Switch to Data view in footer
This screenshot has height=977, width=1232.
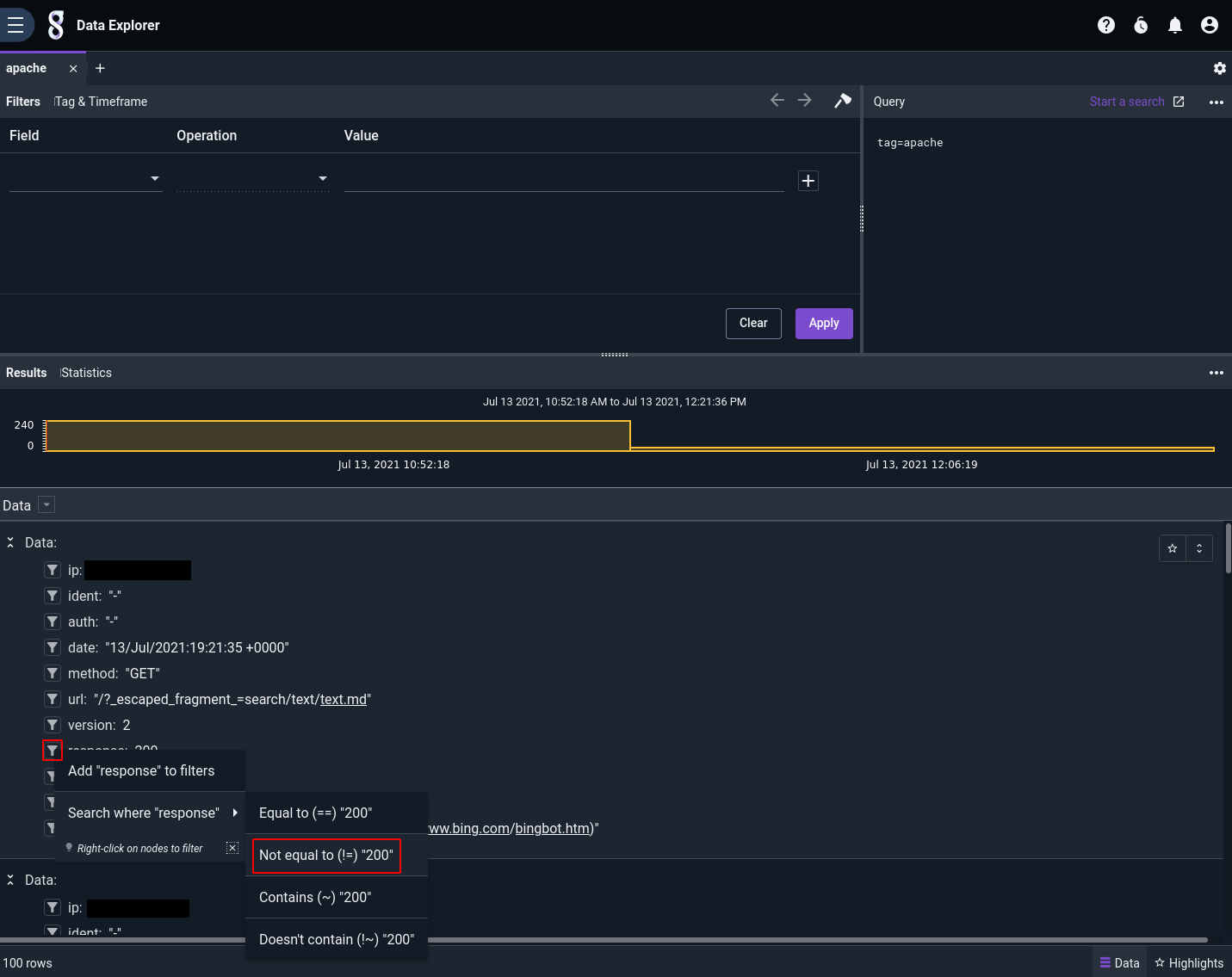(x=1119, y=962)
